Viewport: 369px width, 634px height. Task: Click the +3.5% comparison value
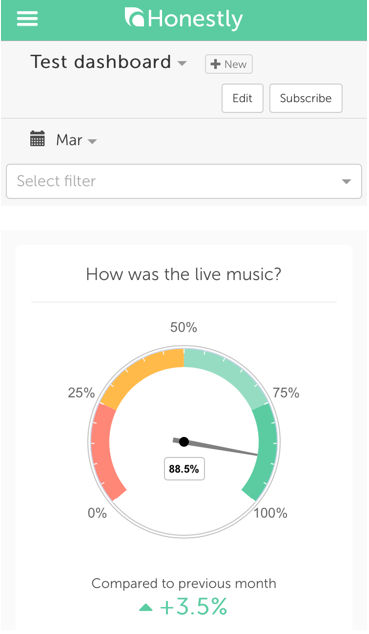tap(194, 607)
